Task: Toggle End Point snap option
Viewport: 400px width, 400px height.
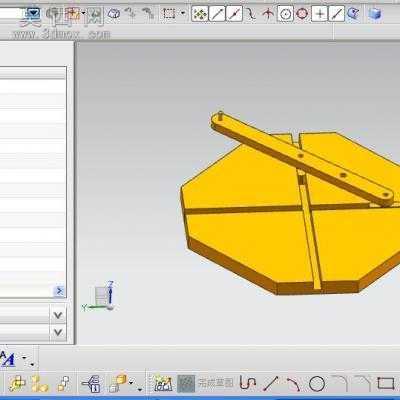Action: click(x=217, y=14)
